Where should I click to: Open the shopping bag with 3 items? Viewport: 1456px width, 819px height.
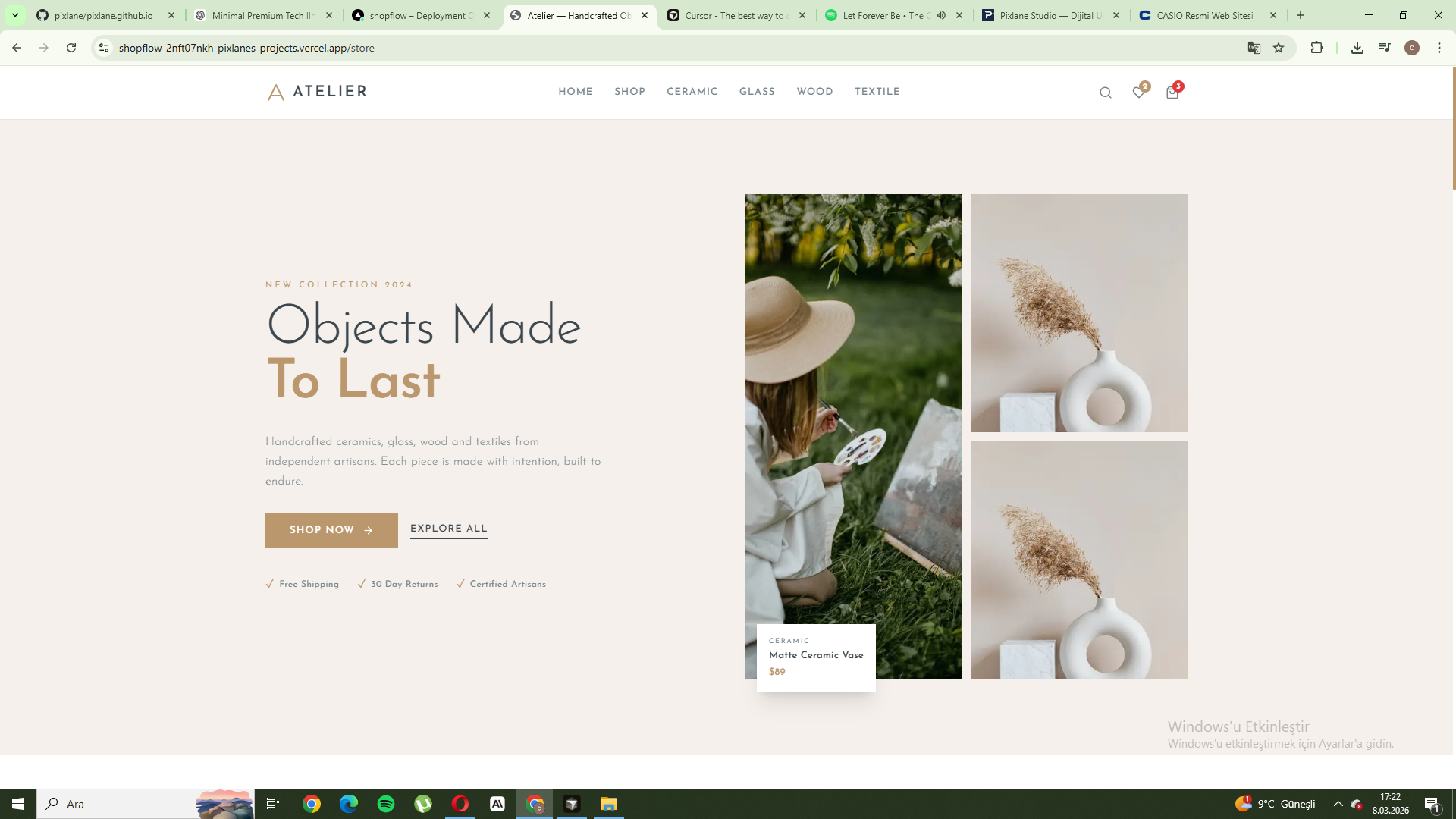pyautogui.click(x=1172, y=92)
